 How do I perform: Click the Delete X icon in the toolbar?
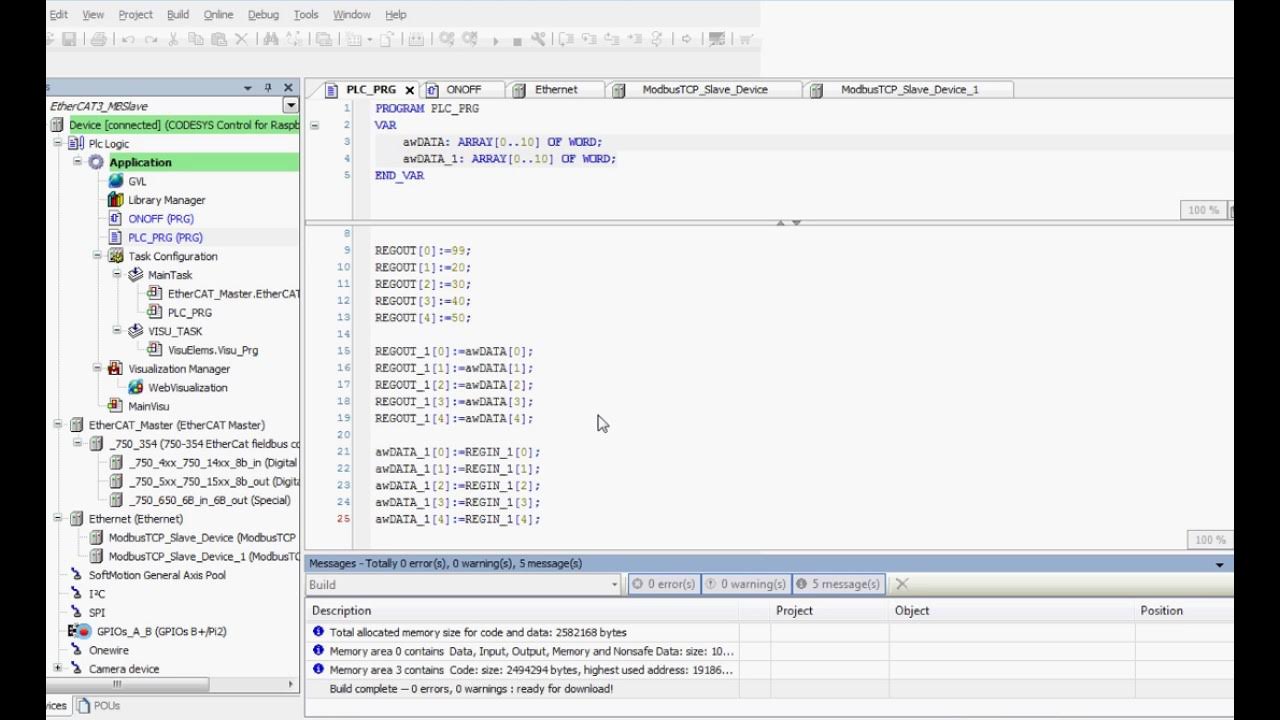click(x=241, y=39)
